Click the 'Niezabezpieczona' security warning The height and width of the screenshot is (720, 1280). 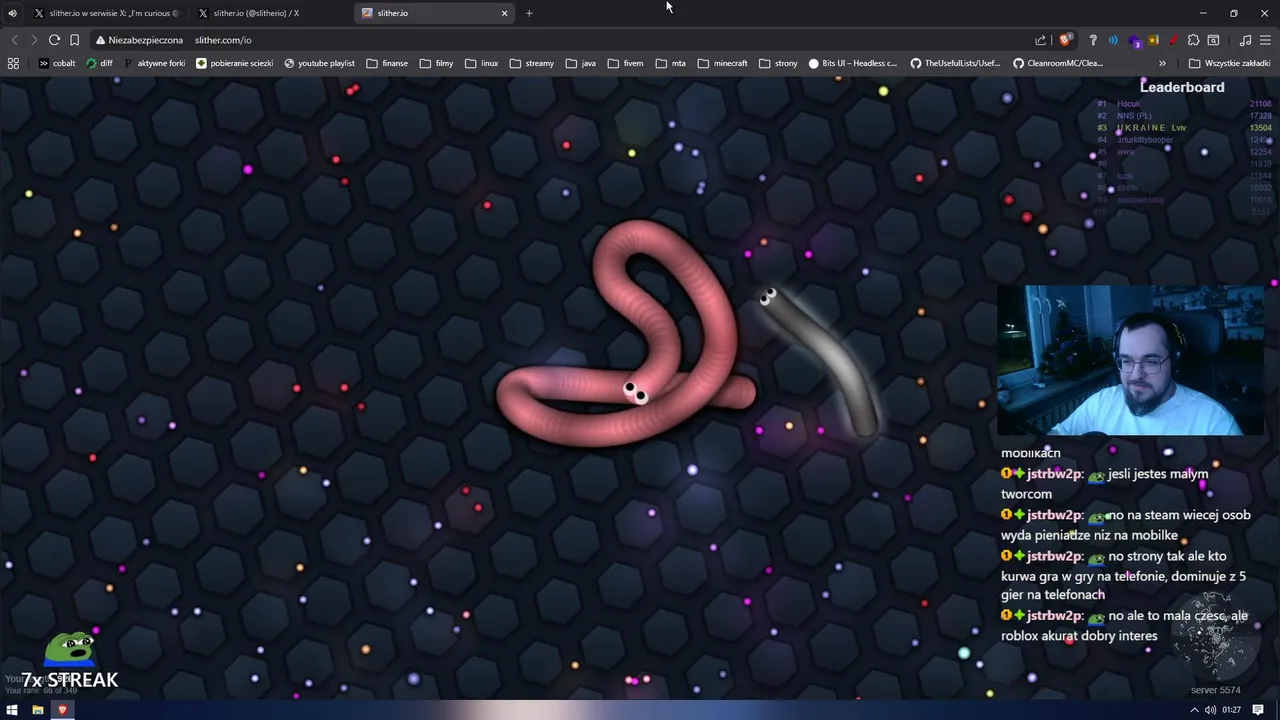139,40
